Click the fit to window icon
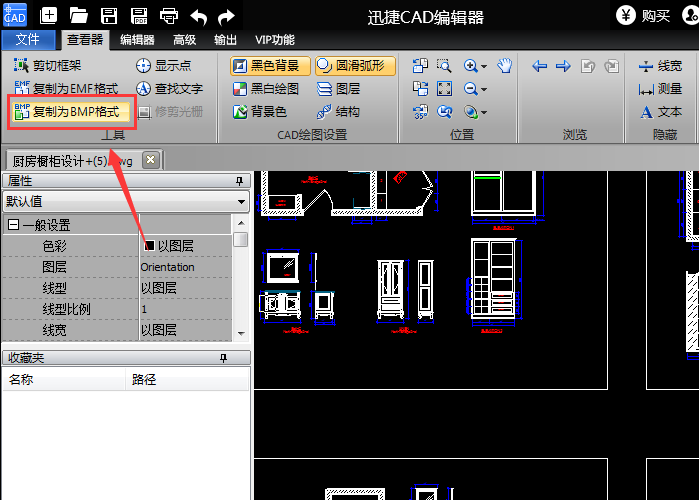 point(444,89)
